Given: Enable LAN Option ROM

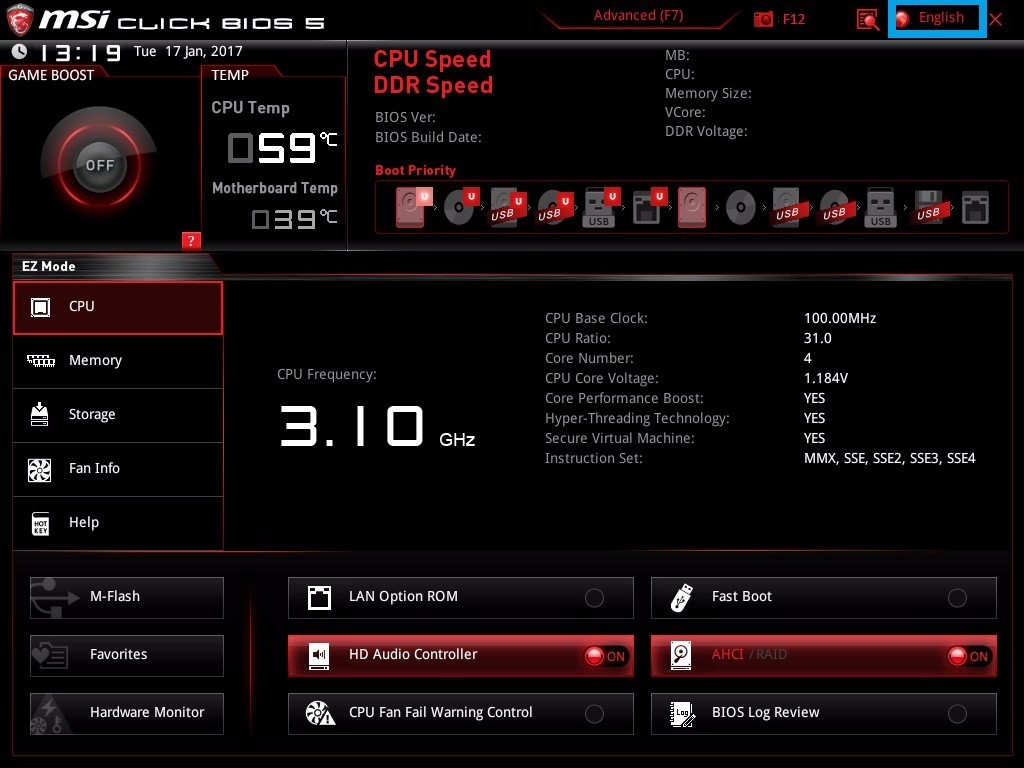Looking at the screenshot, I should [x=594, y=598].
